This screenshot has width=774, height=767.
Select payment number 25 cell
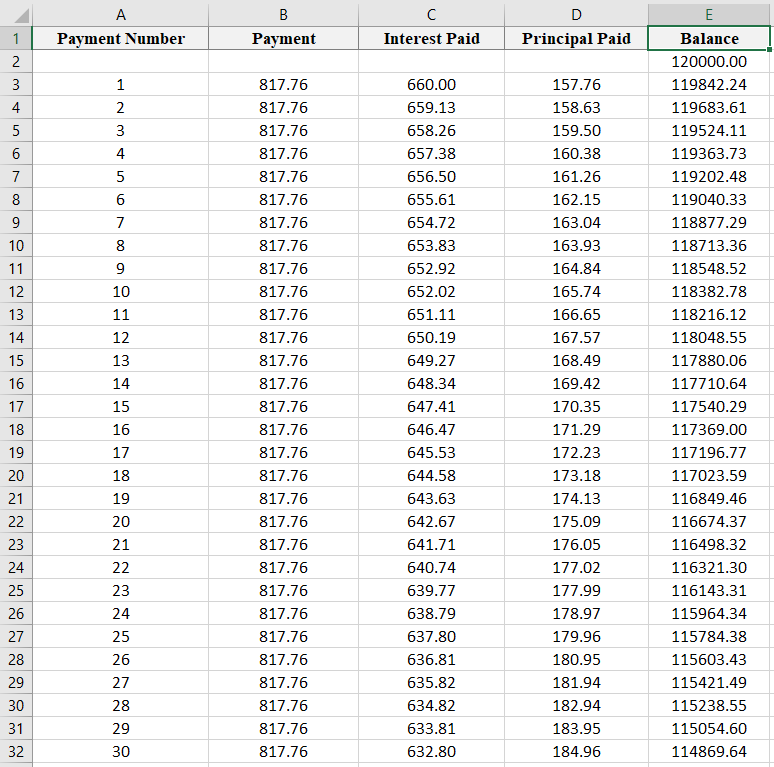pyautogui.click(x=120, y=637)
